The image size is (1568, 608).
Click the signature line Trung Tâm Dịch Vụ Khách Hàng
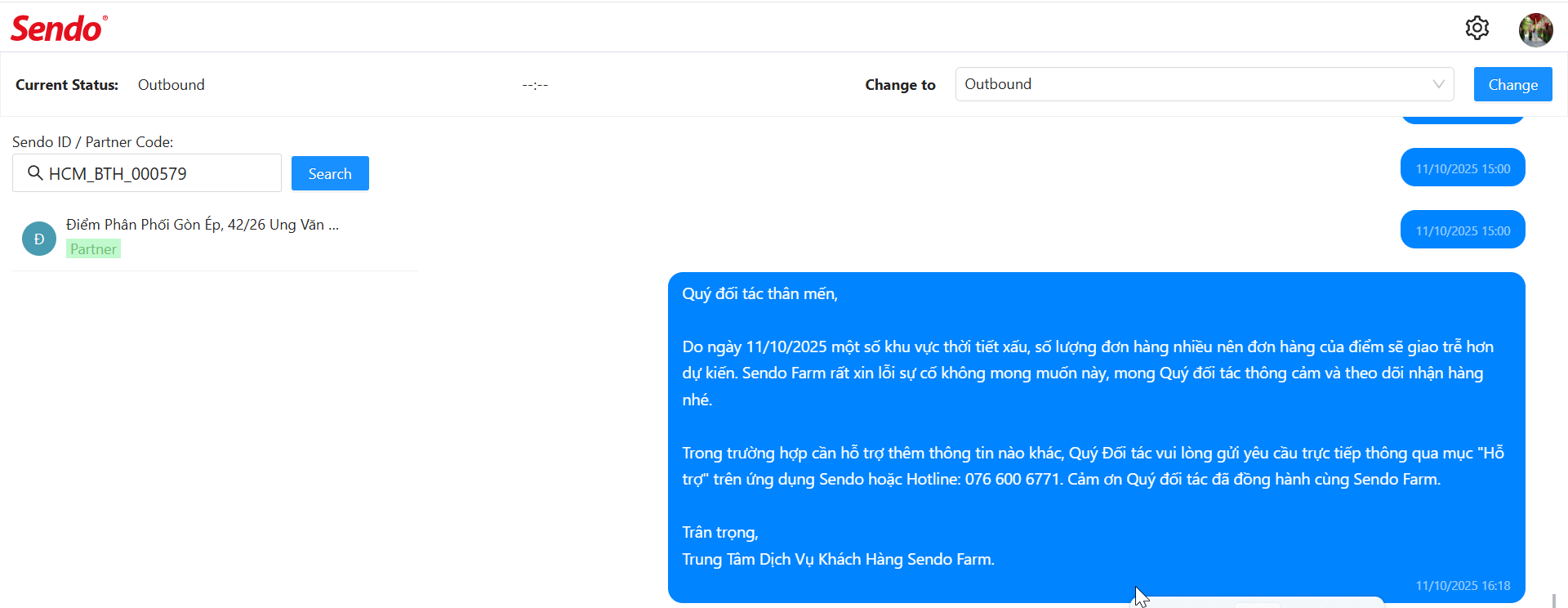838,560
